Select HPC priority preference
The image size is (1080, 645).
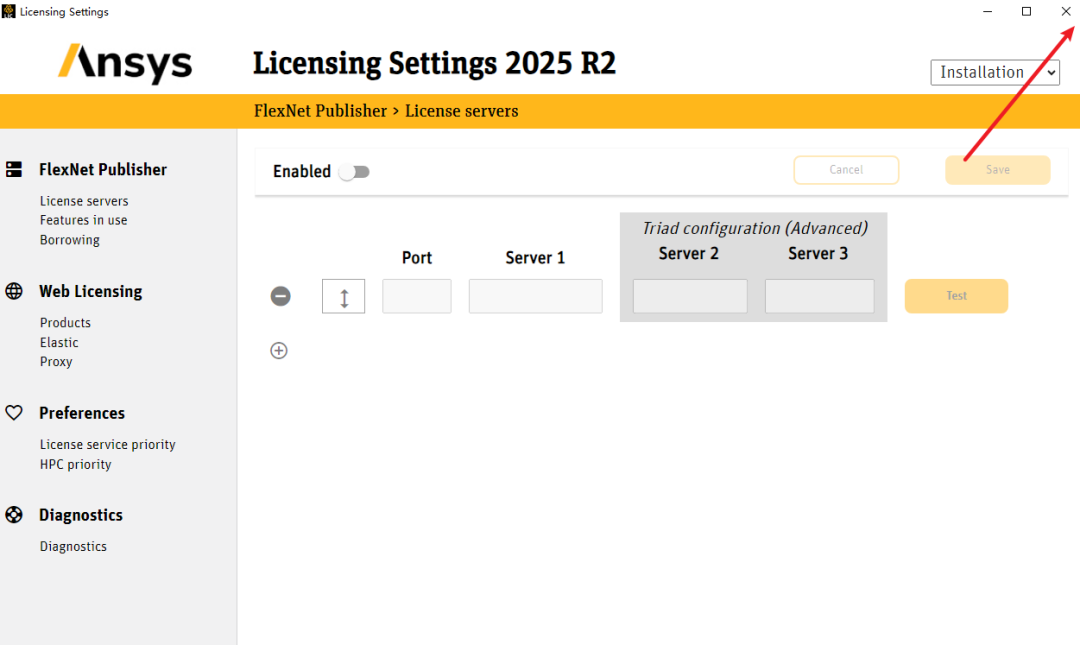(76, 464)
